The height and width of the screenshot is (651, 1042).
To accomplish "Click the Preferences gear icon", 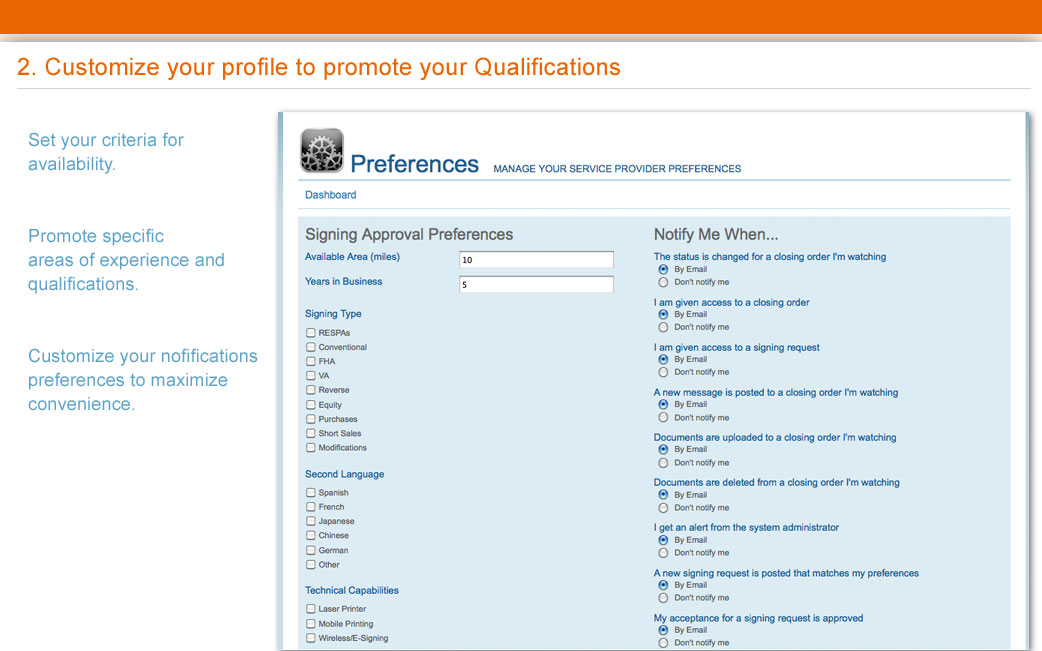I will click(x=322, y=151).
